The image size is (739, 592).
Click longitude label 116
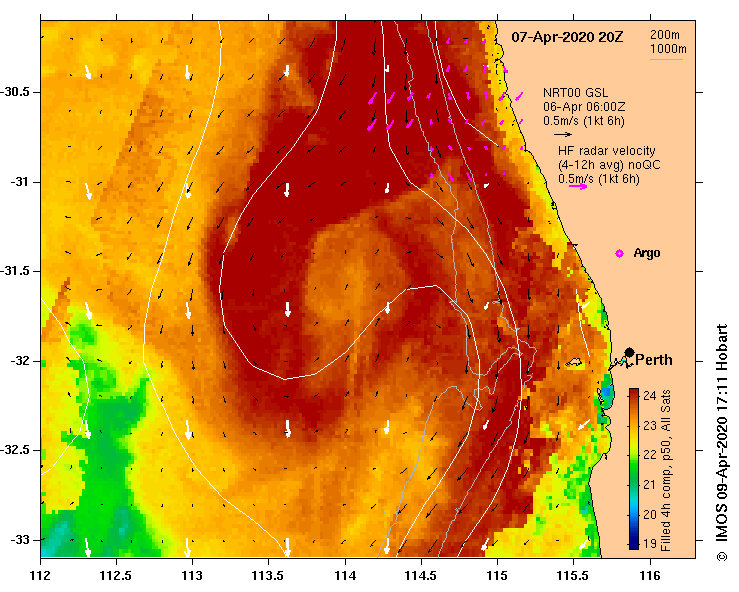click(650, 576)
